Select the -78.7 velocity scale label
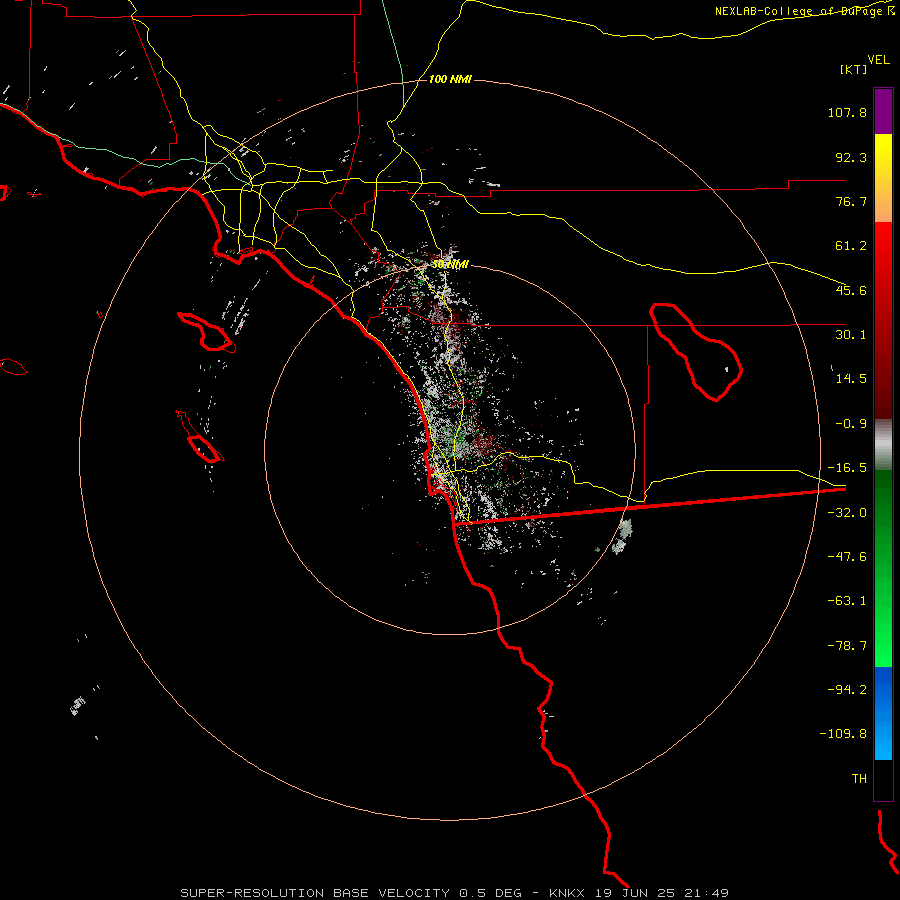900x900 pixels. pos(847,646)
